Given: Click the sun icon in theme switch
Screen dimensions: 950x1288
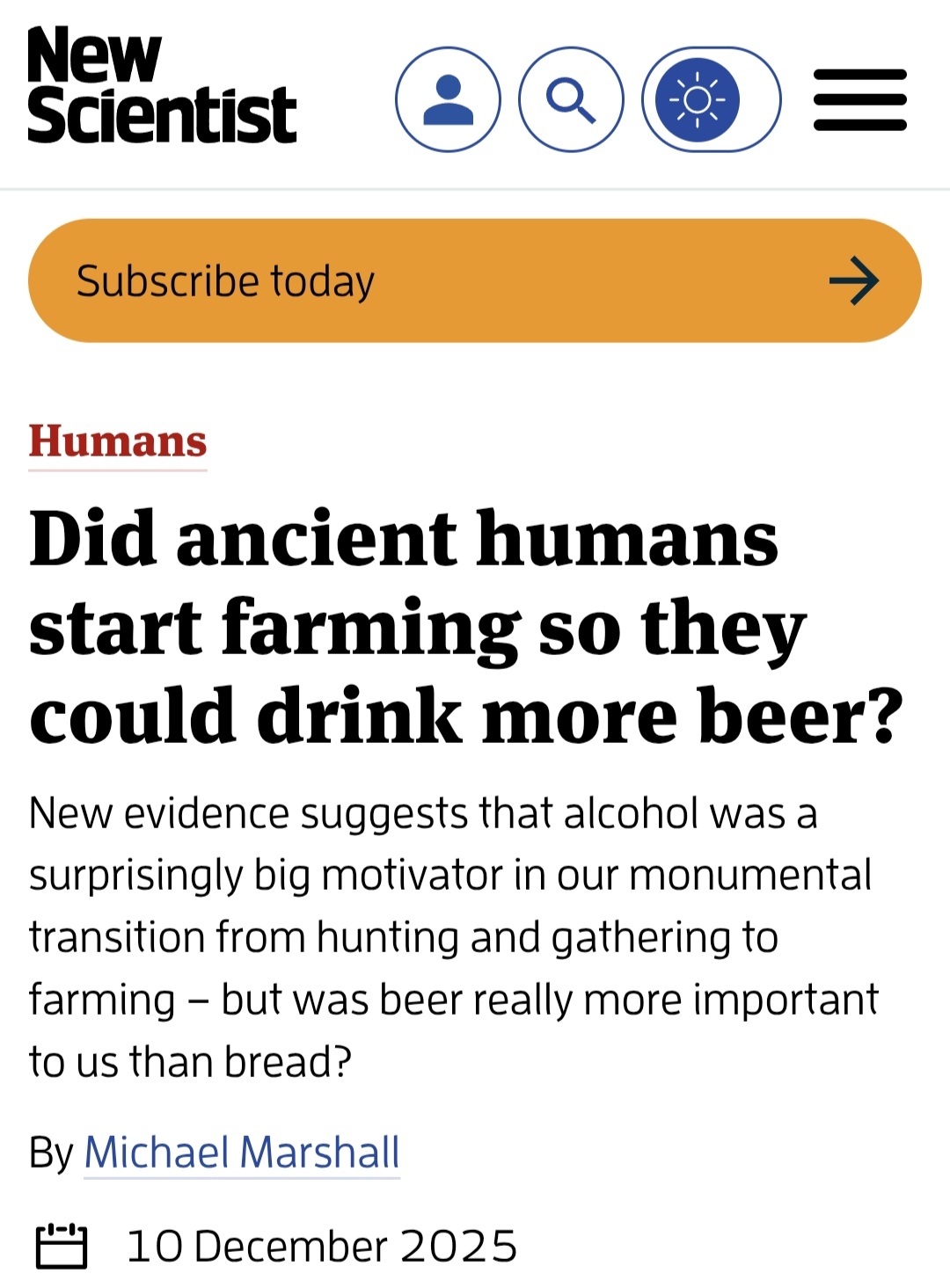Looking at the screenshot, I should coord(697,99).
